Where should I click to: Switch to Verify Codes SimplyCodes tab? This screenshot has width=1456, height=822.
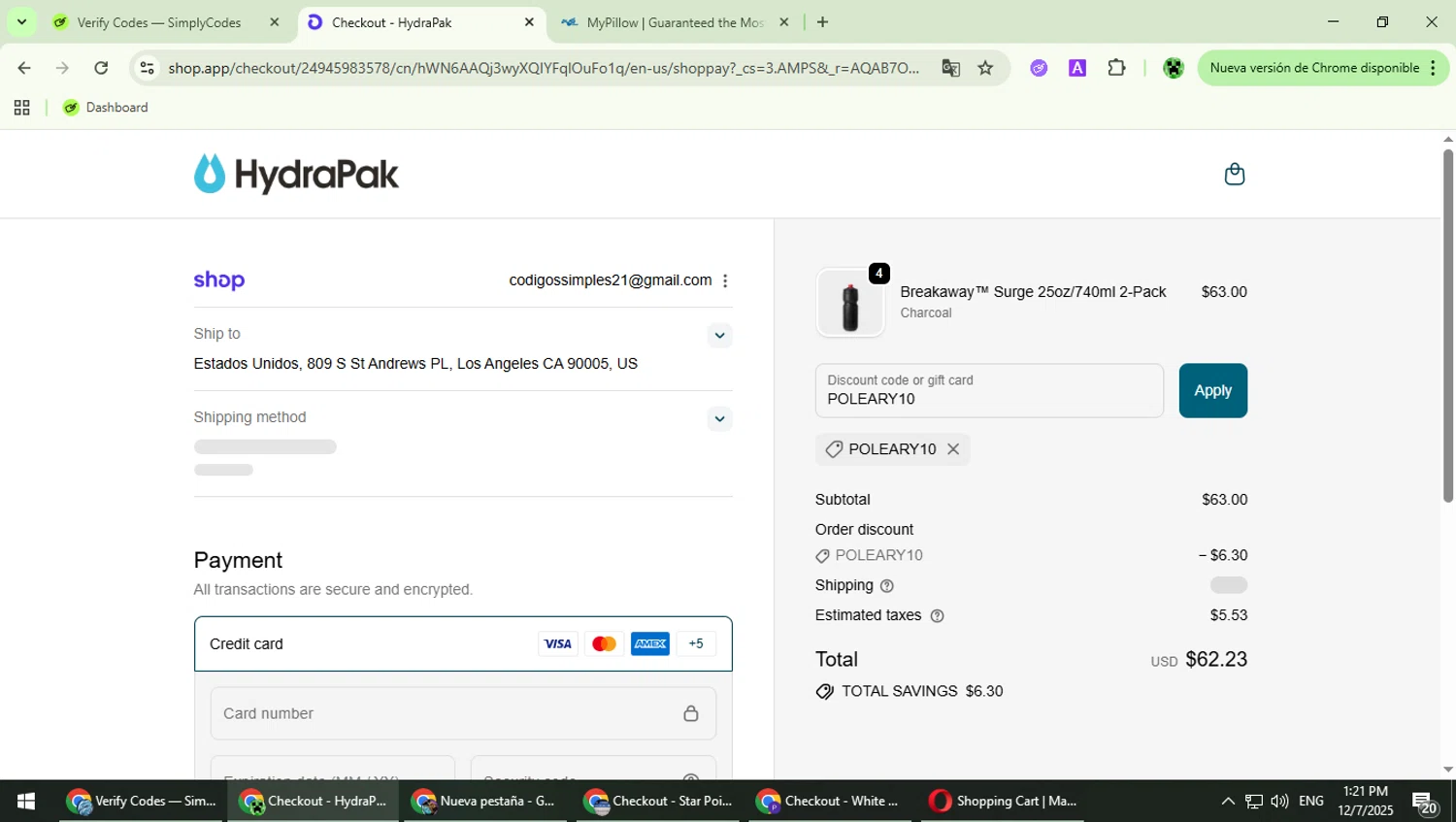coord(159,22)
